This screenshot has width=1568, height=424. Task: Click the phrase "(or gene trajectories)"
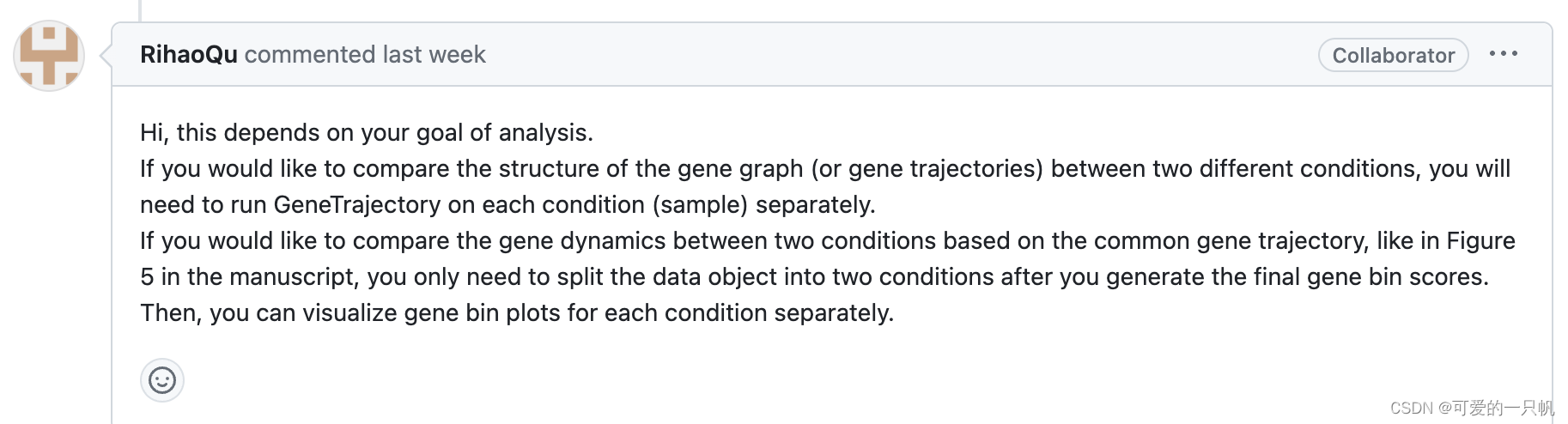[x=927, y=169]
